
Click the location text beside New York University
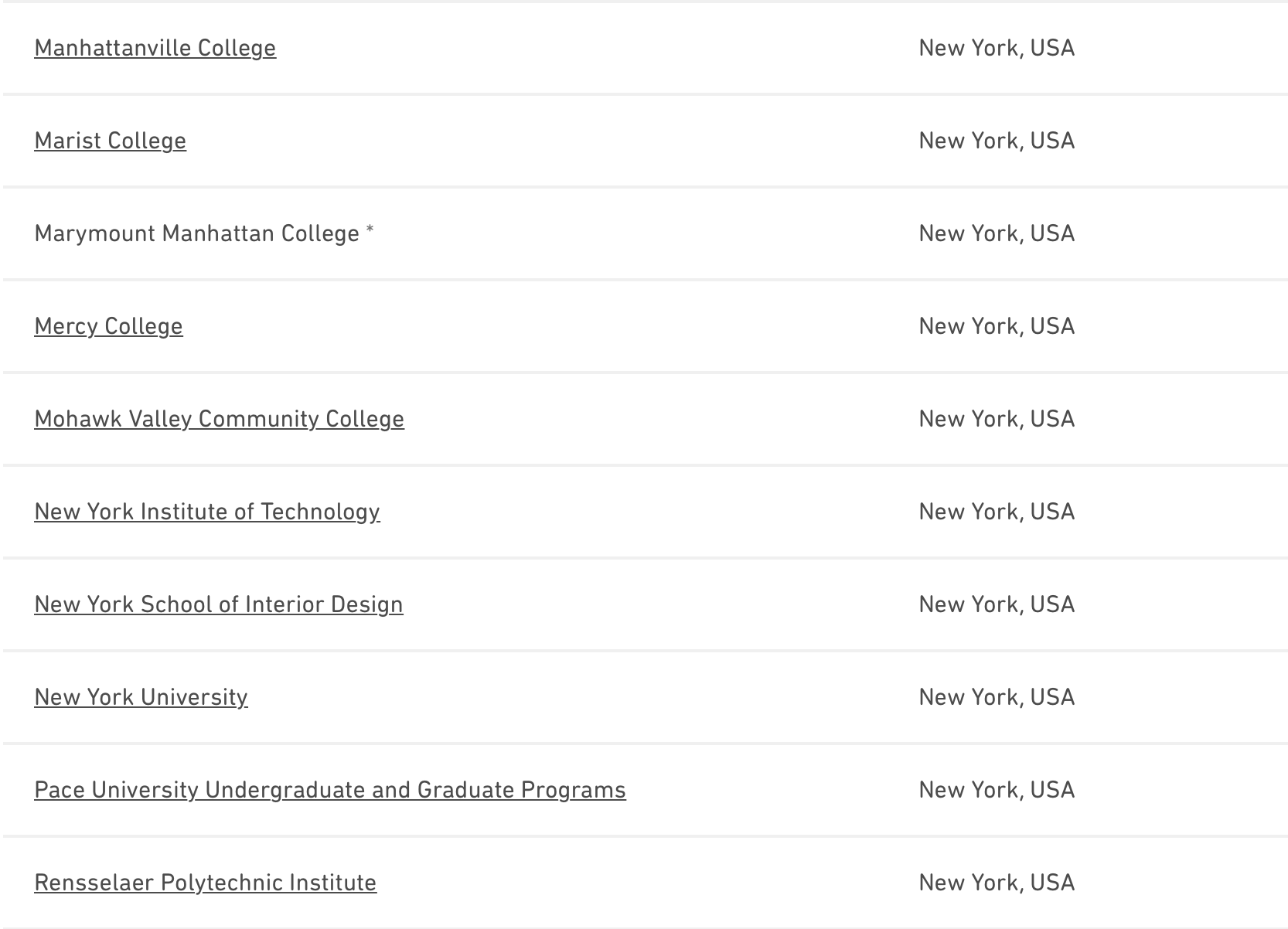pos(996,697)
